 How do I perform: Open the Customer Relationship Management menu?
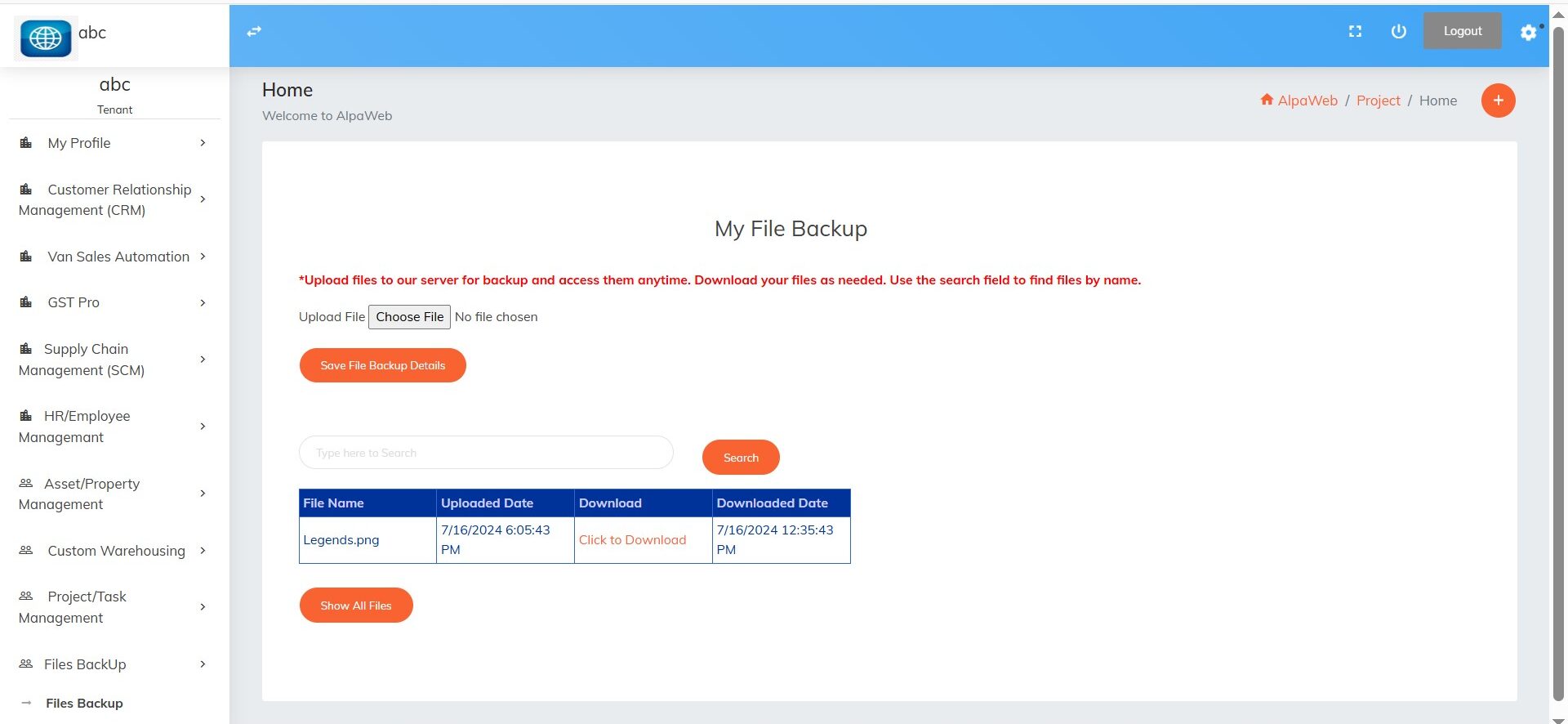pyautogui.click(x=106, y=199)
